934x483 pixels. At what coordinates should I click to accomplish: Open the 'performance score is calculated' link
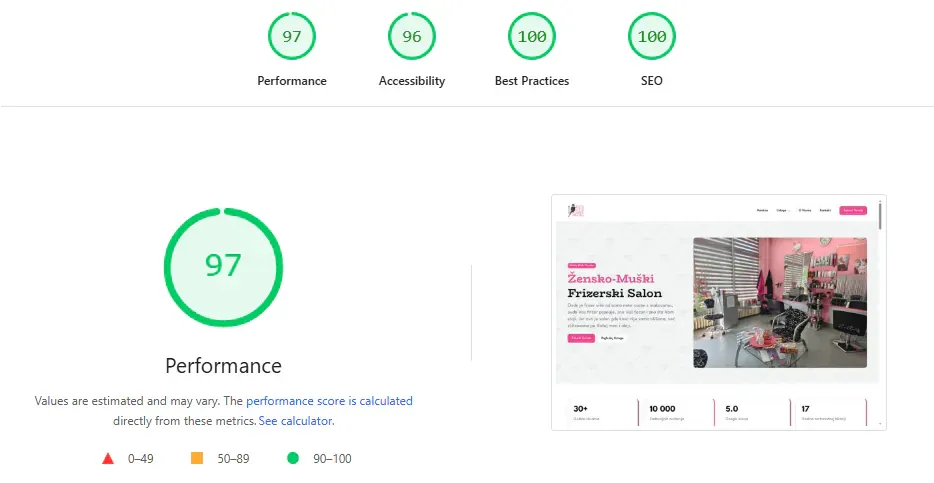click(x=329, y=401)
